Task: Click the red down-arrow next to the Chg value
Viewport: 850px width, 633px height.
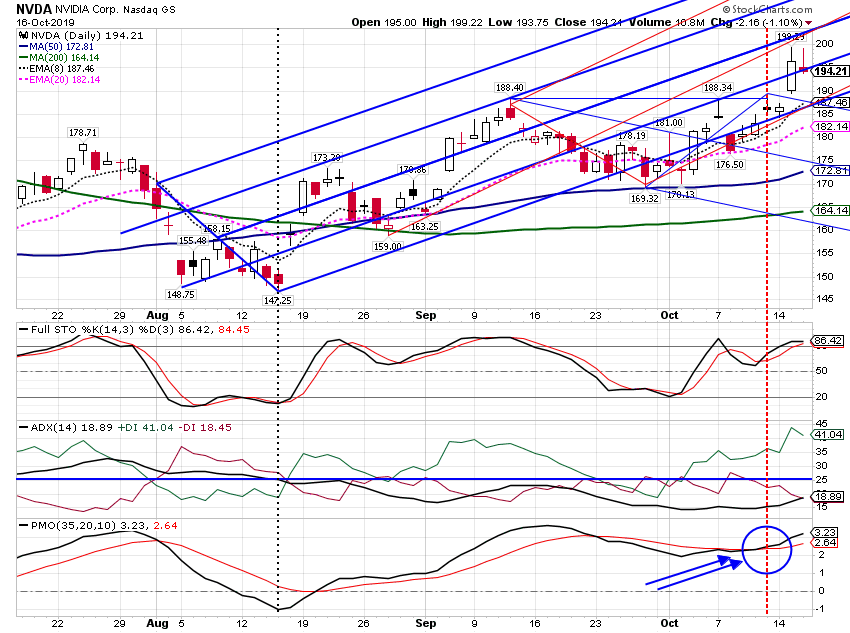Action: point(809,23)
